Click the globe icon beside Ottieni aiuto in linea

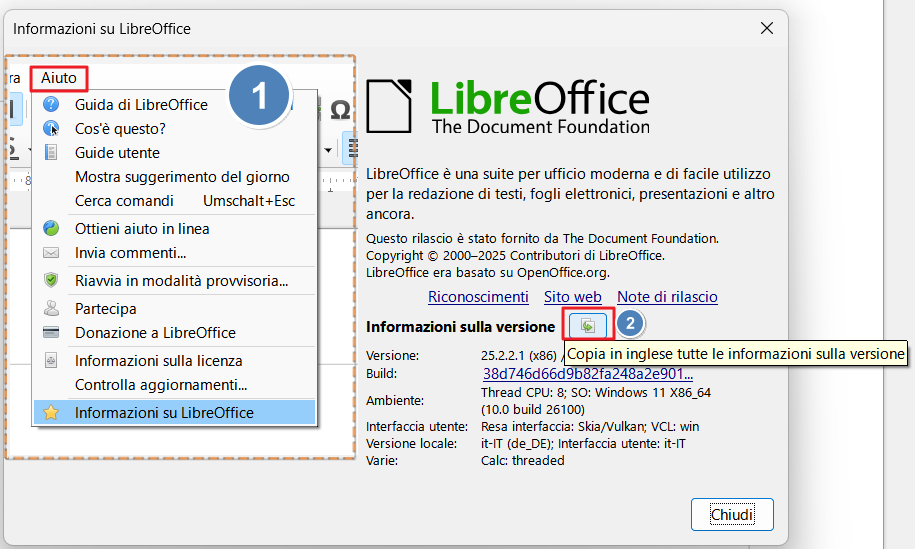pyautogui.click(x=52, y=228)
